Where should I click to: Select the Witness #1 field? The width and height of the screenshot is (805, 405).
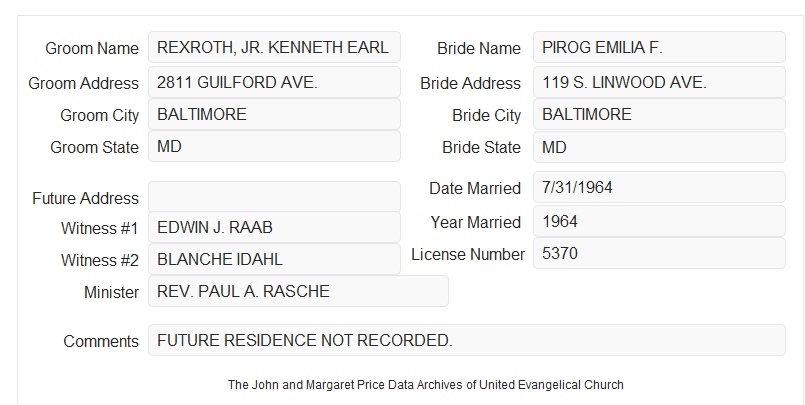pyautogui.click(x=274, y=227)
